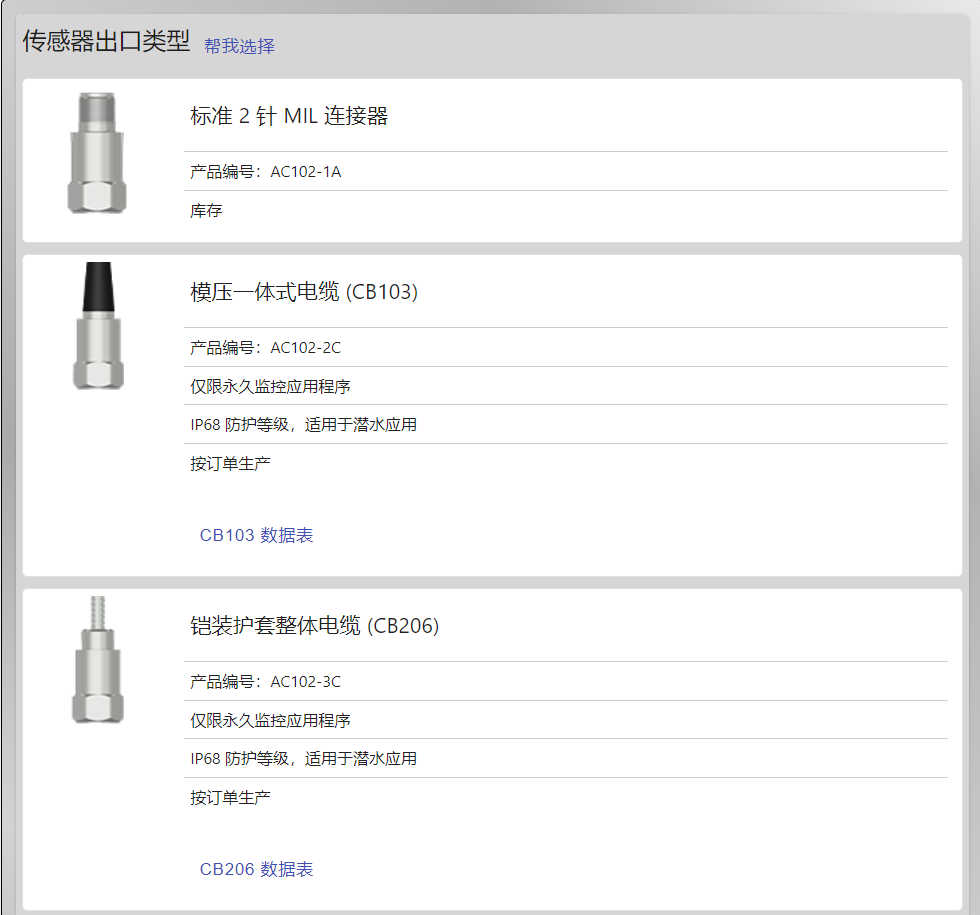This screenshot has width=980, height=915.
Task: Open the 帮我选择 help link
Action: point(239,46)
